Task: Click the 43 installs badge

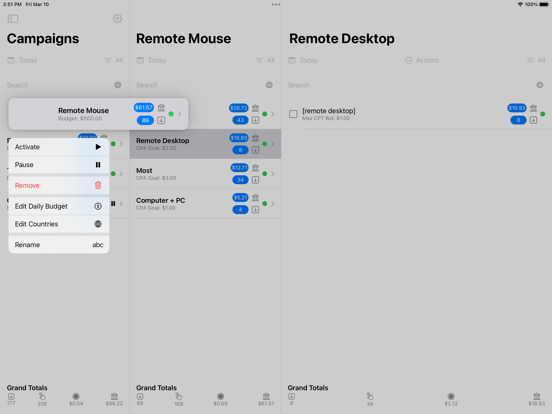Action: coord(240,120)
